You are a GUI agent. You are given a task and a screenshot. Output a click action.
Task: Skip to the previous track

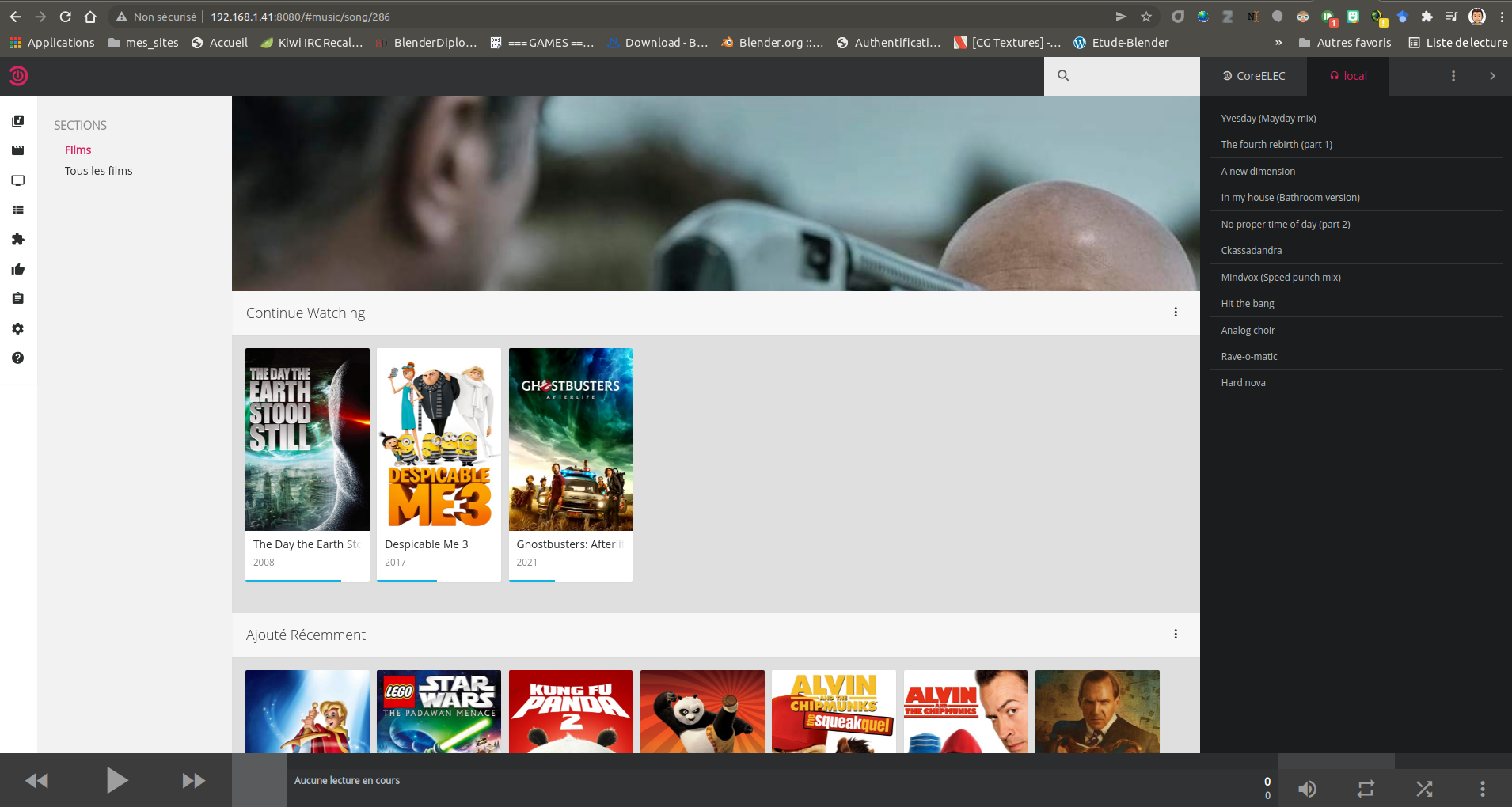[x=37, y=781]
